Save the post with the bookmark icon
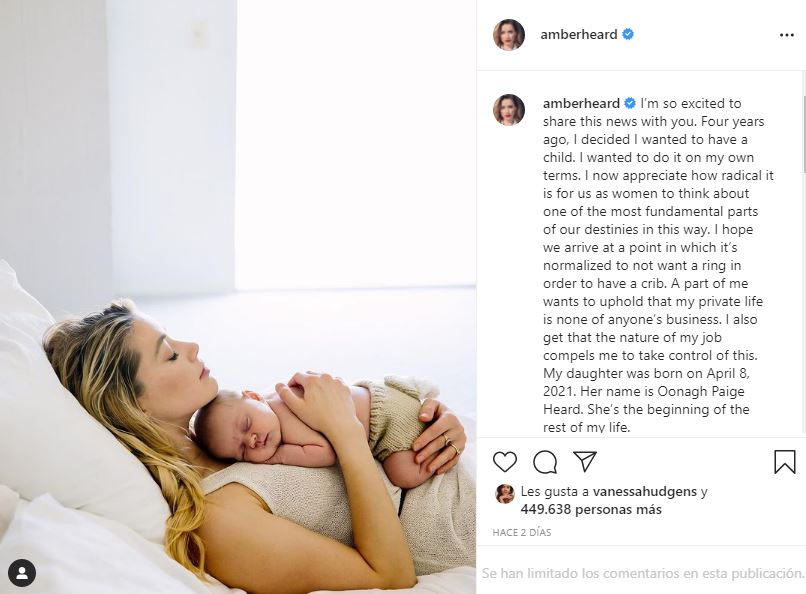This screenshot has width=806, height=594. pos(784,461)
